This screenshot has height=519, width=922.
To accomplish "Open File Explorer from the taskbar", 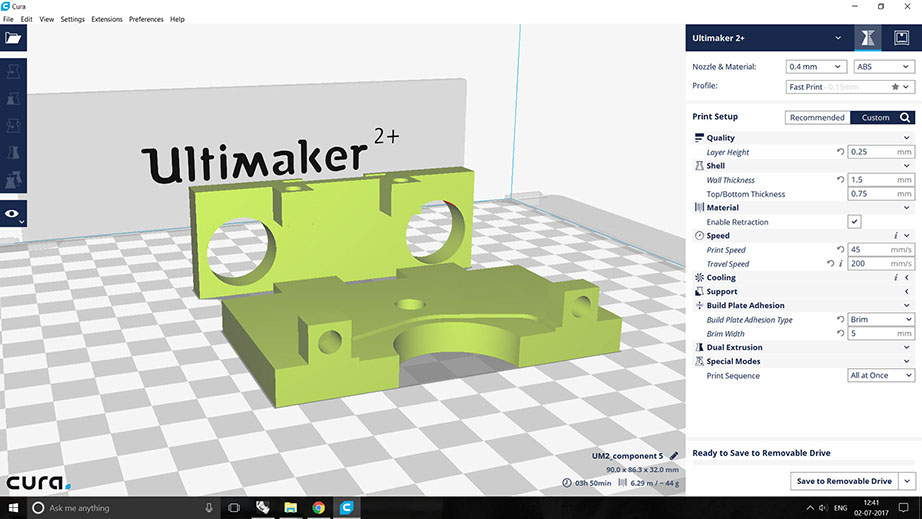I will click(290, 508).
